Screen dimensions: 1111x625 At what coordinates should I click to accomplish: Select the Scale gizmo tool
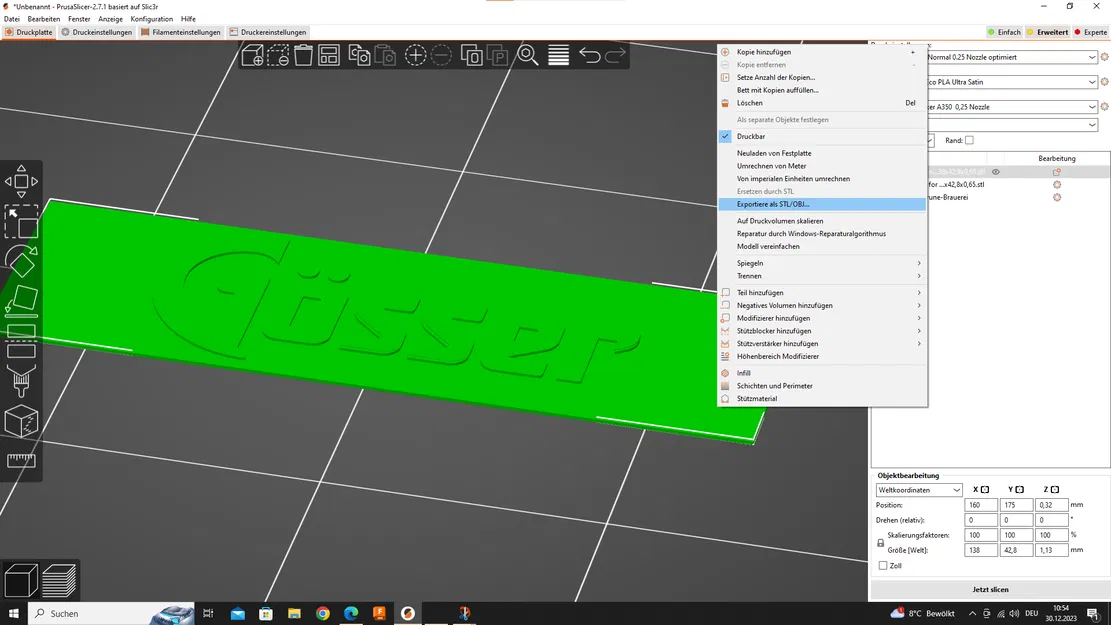coord(21,222)
